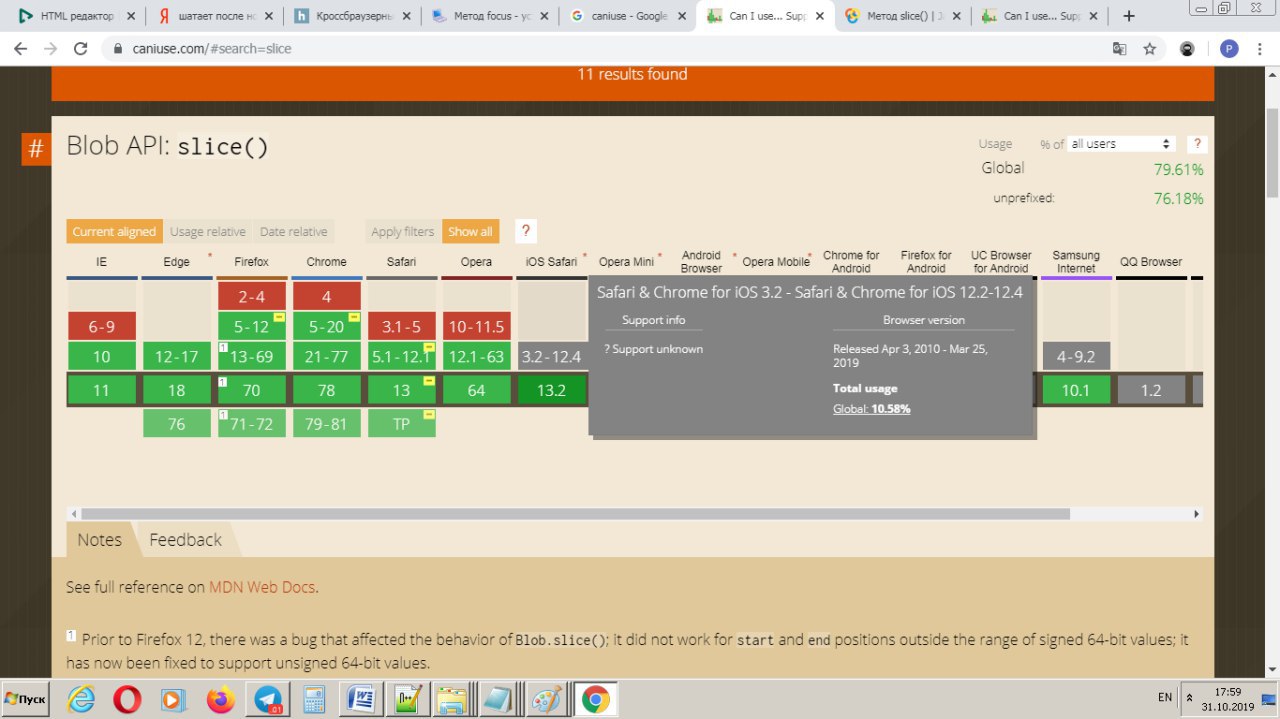Switch to Date relative view
The width and height of the screenshot is (1280, 719).
click(x=293, y=231)
